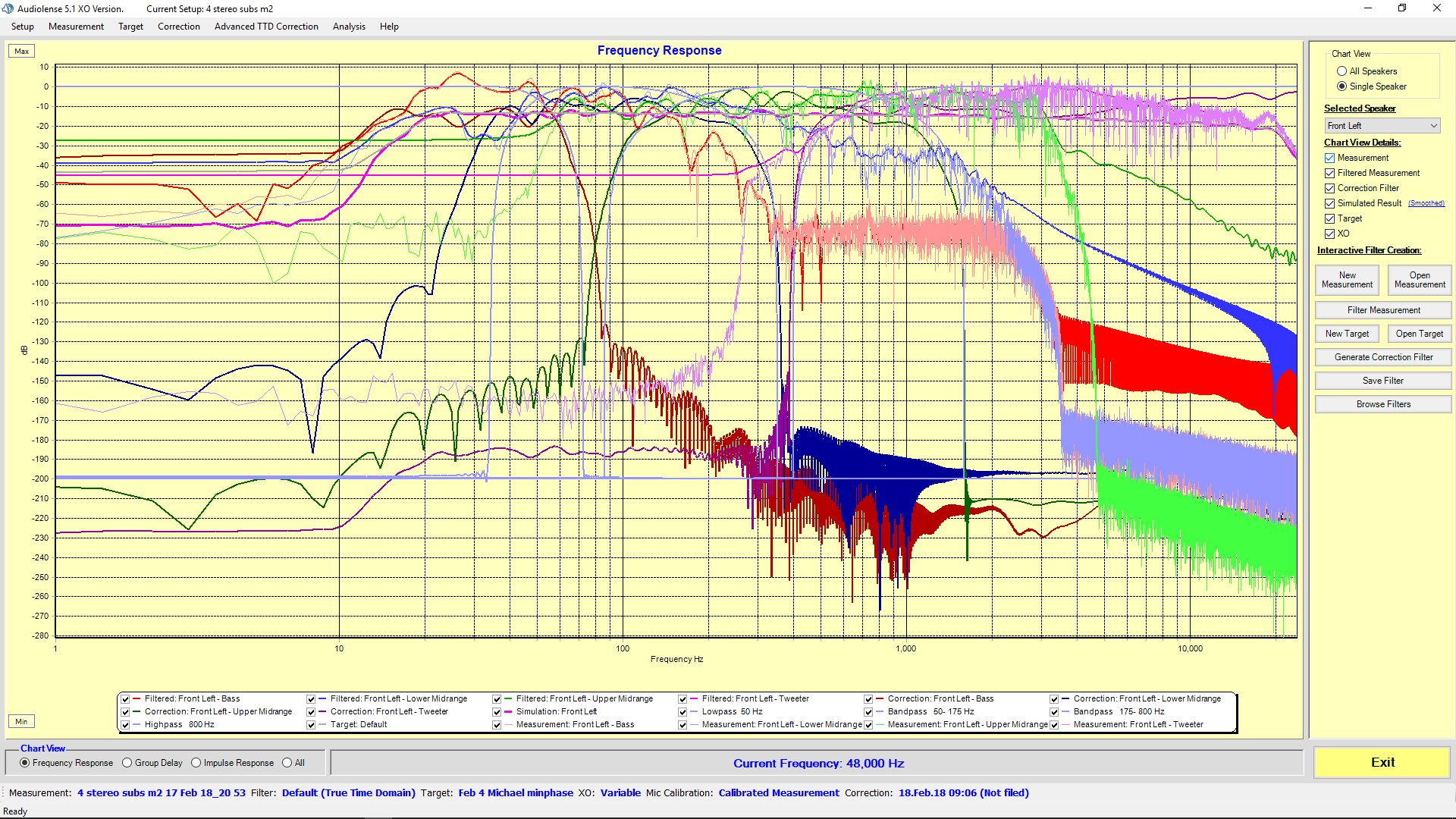This screenshot has width=1456, height=819.
Task: Click the Audiolense app icon in title bar
Action: tap(8, 8)
